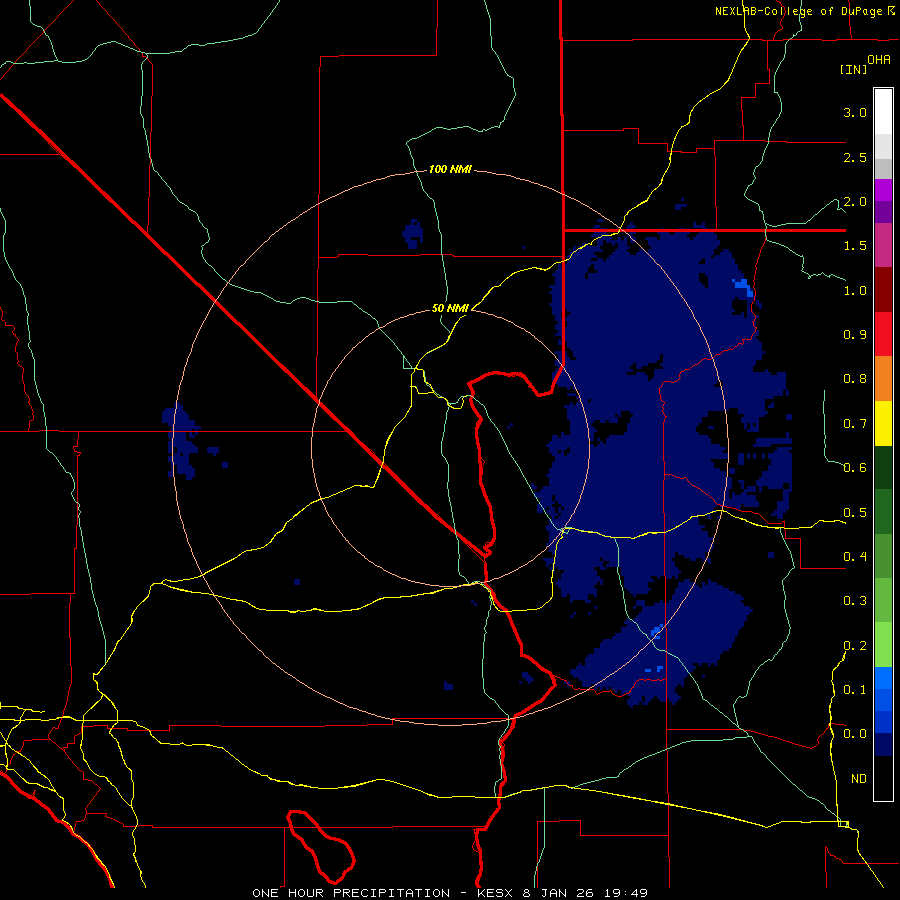
Task: Click the white swatch at legend top
Action: (883, 111)
